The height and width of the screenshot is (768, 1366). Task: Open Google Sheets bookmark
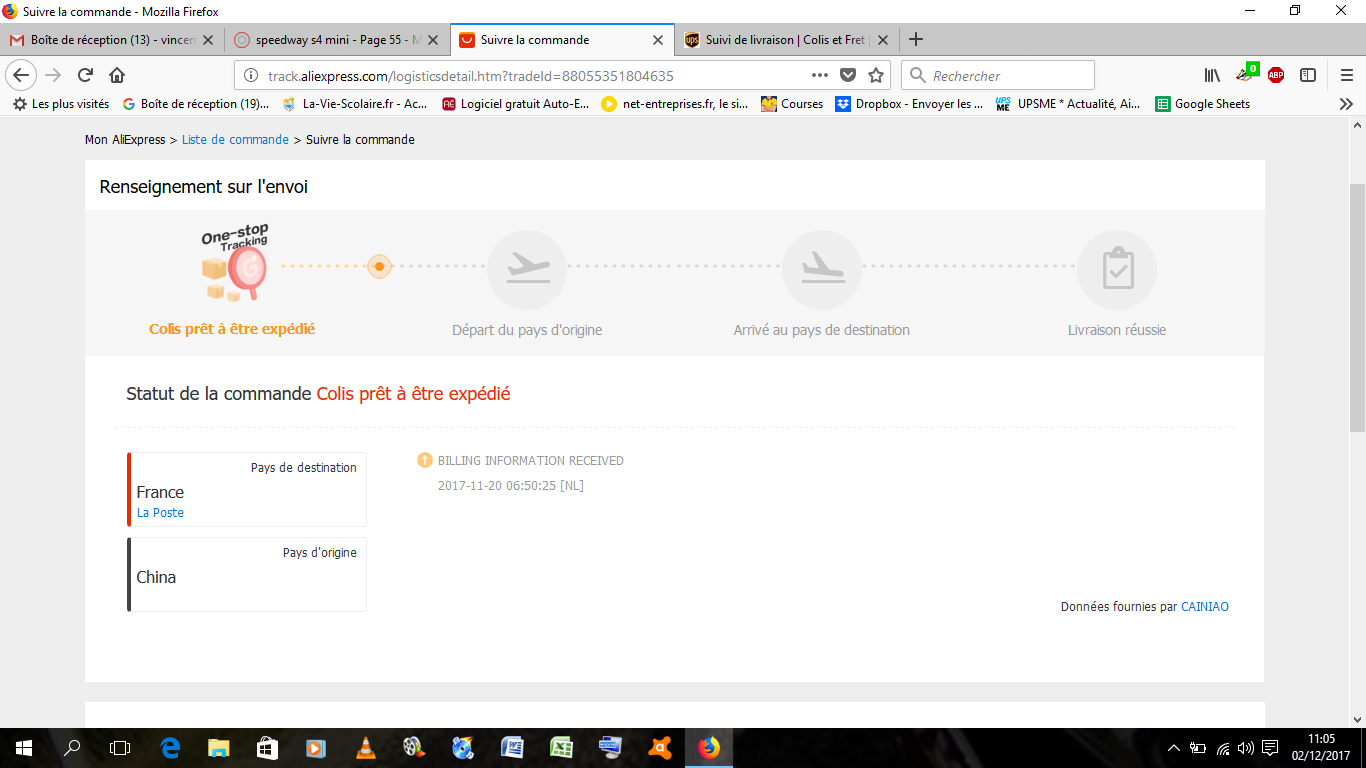pyautogui.click(x=1203, y=104)
